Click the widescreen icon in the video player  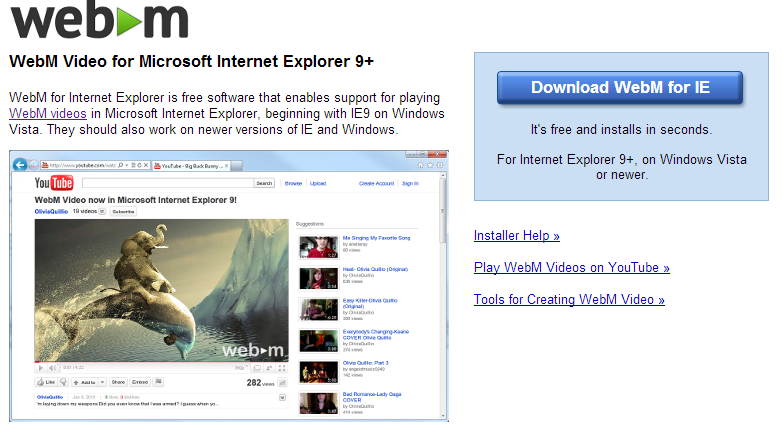click(257, 368)
